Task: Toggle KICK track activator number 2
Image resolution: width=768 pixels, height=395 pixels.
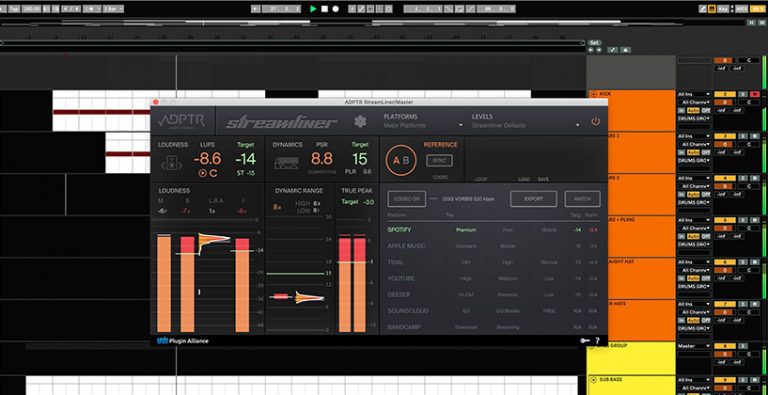Action: pyautogui.click(x=724, y=94)
